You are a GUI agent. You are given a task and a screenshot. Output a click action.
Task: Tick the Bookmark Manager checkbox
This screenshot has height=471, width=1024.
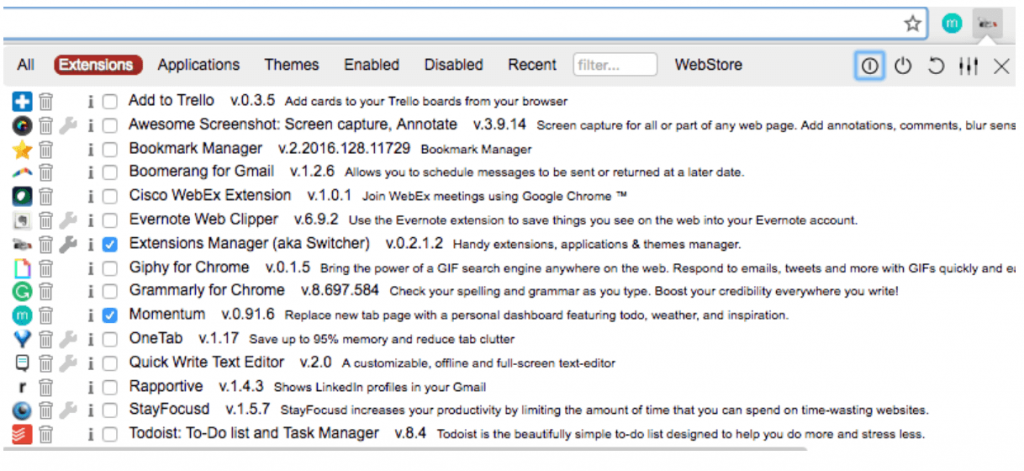(110, 150)
